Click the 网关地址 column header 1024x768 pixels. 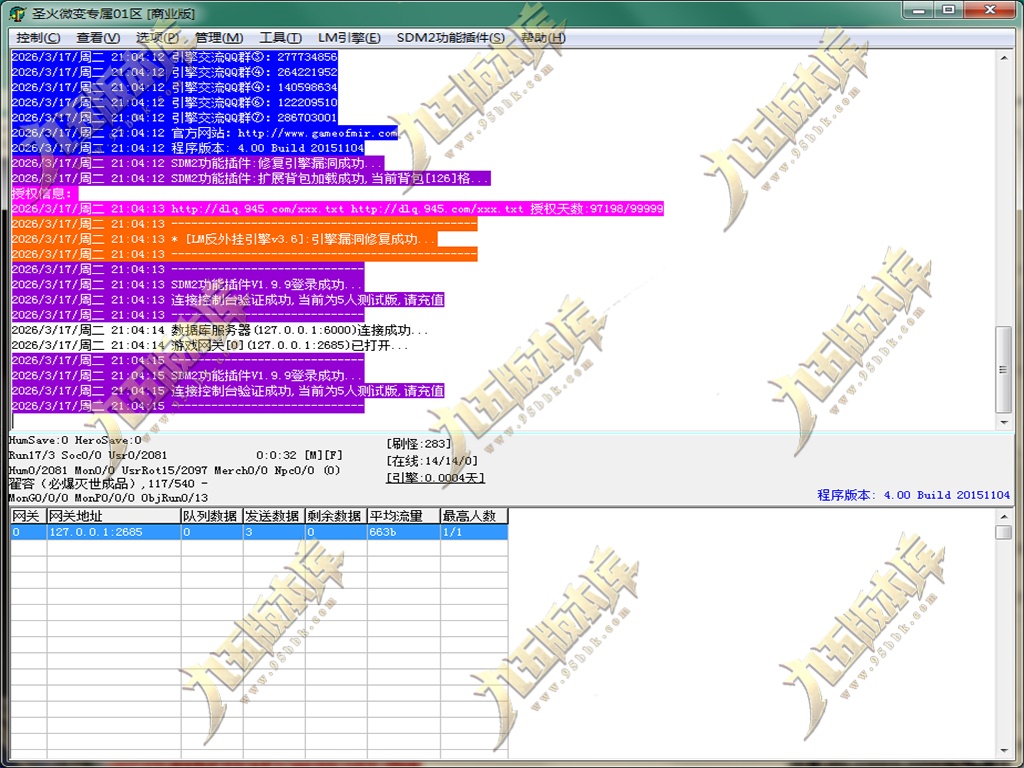point(114,516)
